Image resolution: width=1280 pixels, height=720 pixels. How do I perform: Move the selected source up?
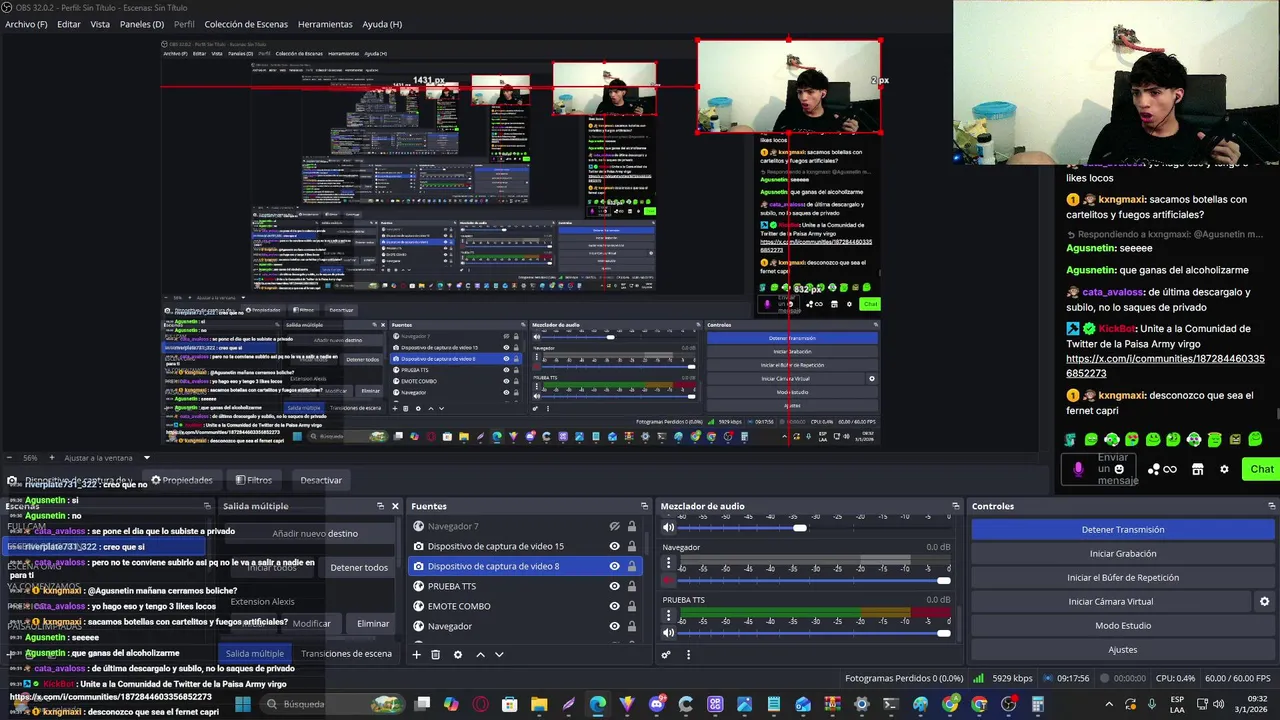[480, 655]
